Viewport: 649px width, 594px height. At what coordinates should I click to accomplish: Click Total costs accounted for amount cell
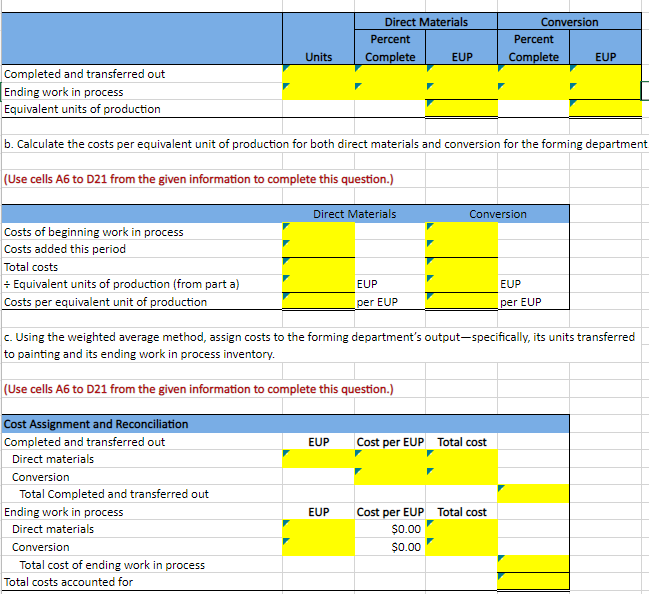pos(534,582)
